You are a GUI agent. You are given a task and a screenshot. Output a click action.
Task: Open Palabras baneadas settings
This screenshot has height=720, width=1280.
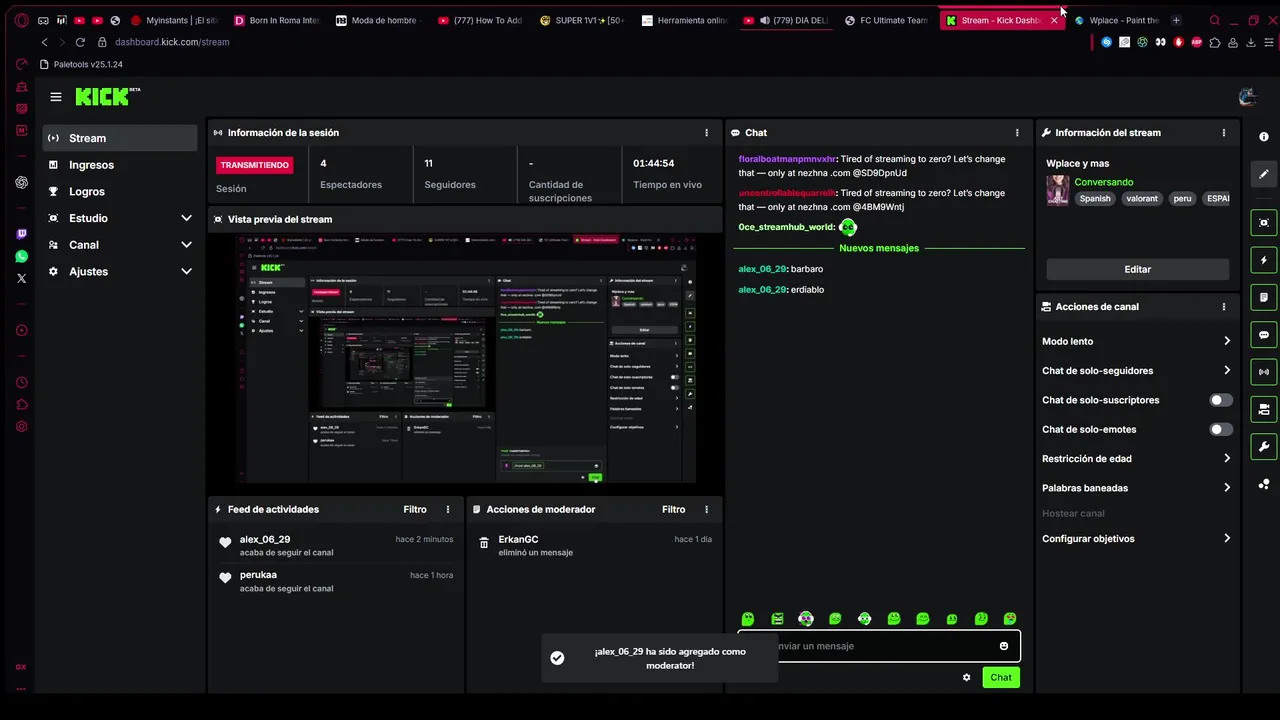tap(1137, 488)
